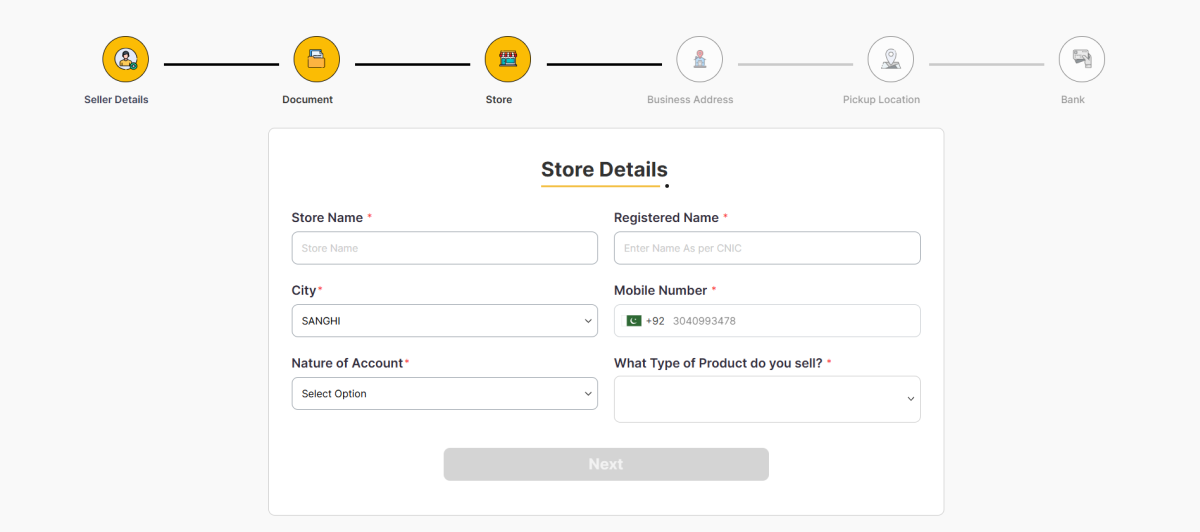Click the Mobile Number field

pyautogui.click(x=767, y=321)
